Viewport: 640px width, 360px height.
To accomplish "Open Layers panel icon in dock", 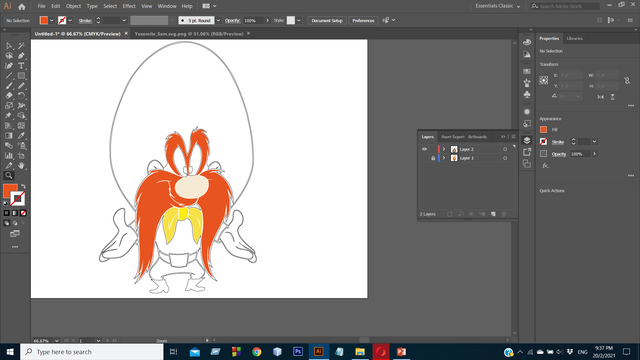I will tap(527, 140).
